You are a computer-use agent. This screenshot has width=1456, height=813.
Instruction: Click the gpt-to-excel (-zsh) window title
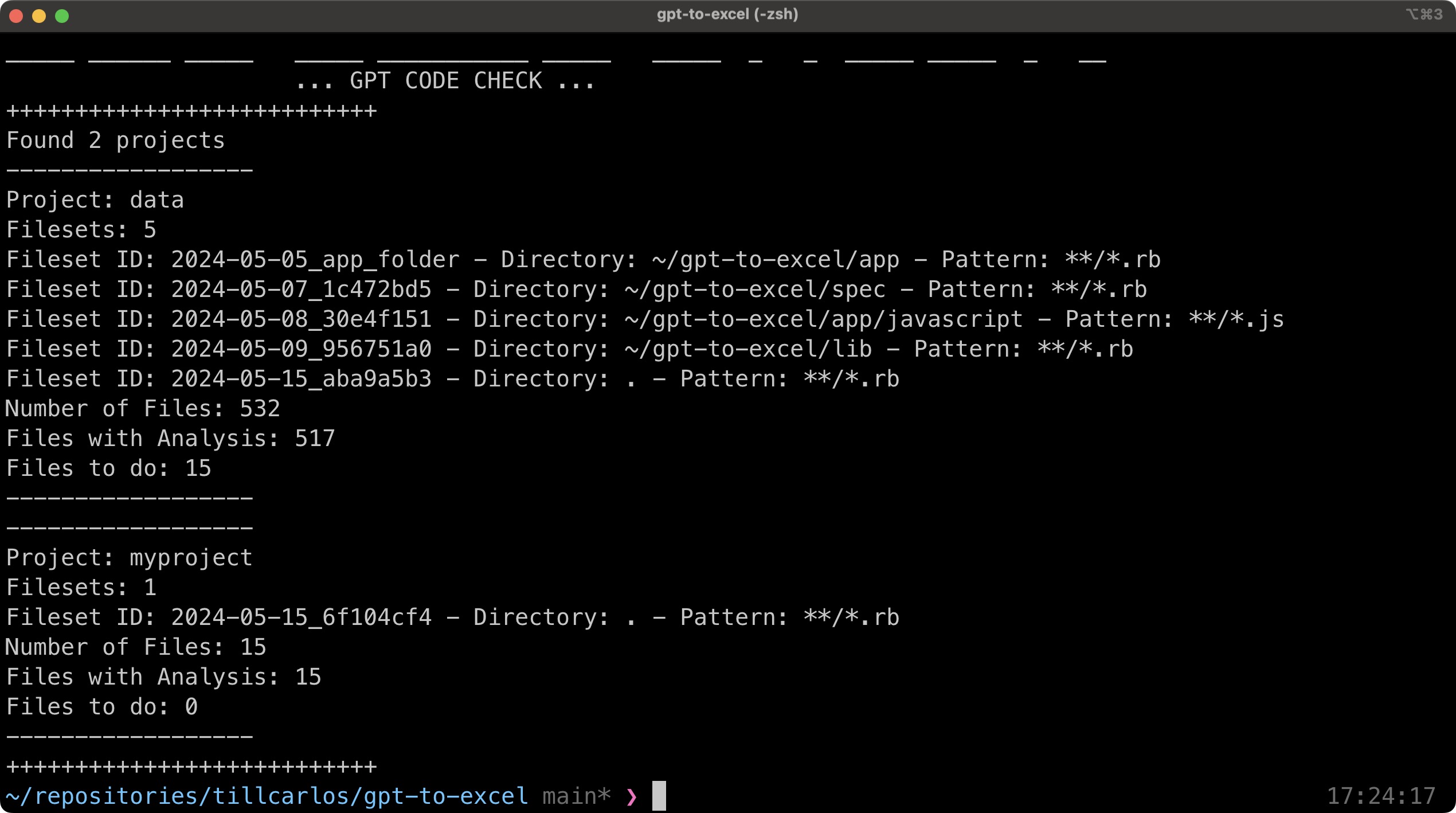(727, 14)
